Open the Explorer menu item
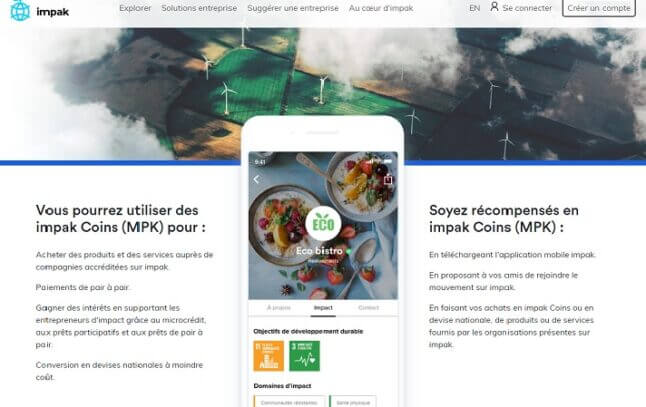Screen dimensions: 646x407 click(135, 8)
